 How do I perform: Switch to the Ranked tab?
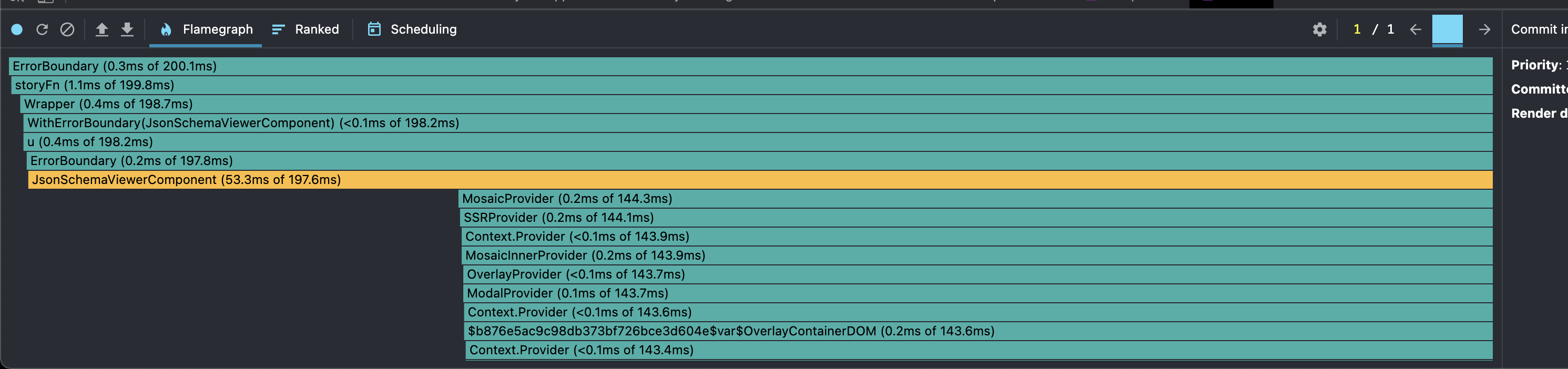305,29
